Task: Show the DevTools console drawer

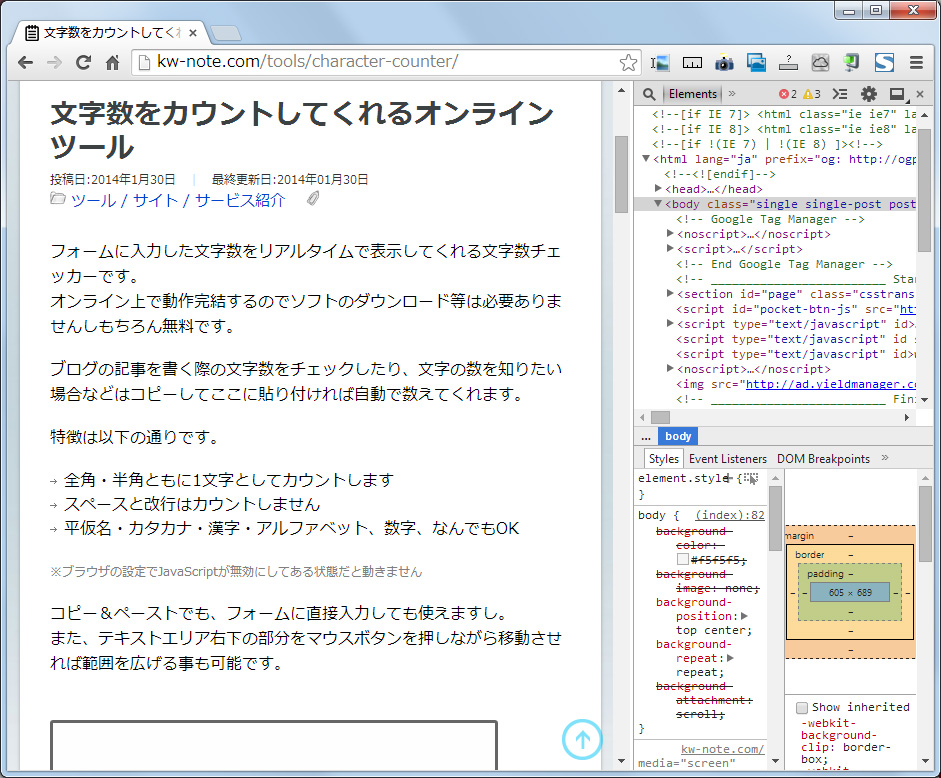Action: coord(841,94)
